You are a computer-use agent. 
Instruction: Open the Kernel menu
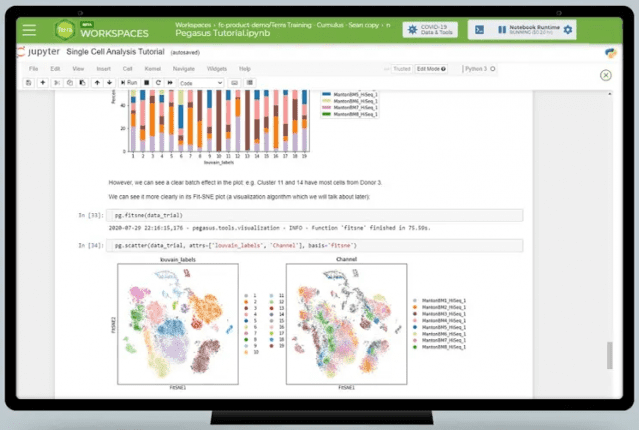[152, 69]
